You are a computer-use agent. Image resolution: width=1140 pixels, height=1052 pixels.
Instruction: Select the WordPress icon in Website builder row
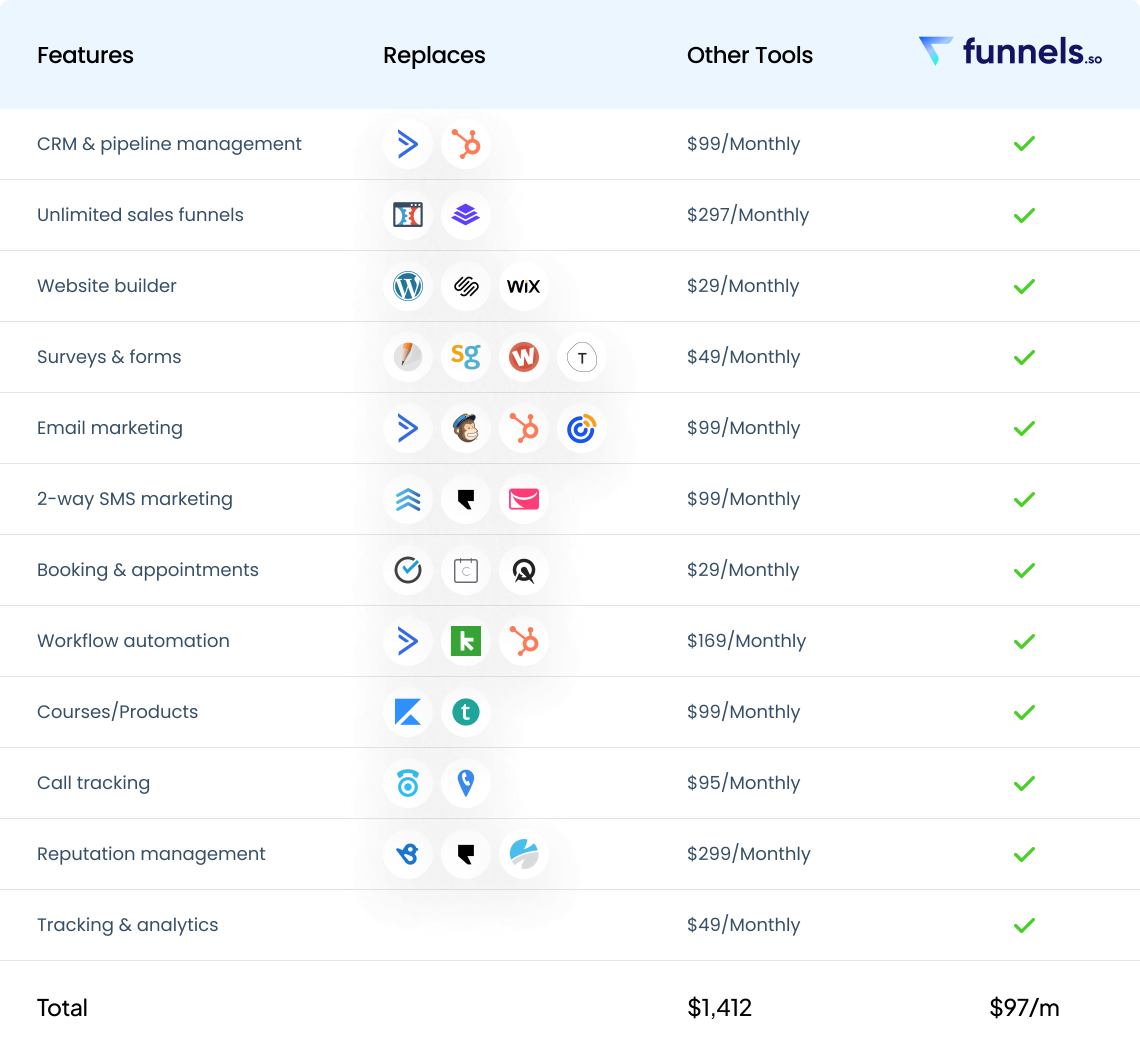[x=407, y=286]
